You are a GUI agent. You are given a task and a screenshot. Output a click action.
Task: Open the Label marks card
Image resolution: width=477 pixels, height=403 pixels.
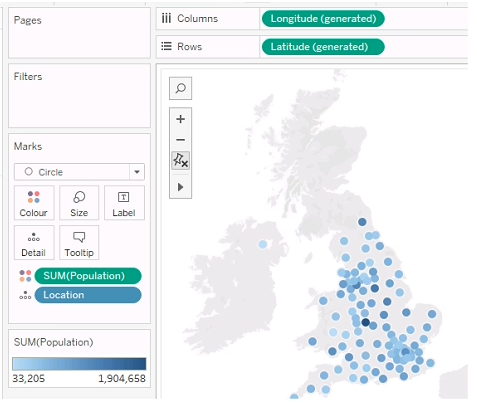pos(124,203)
